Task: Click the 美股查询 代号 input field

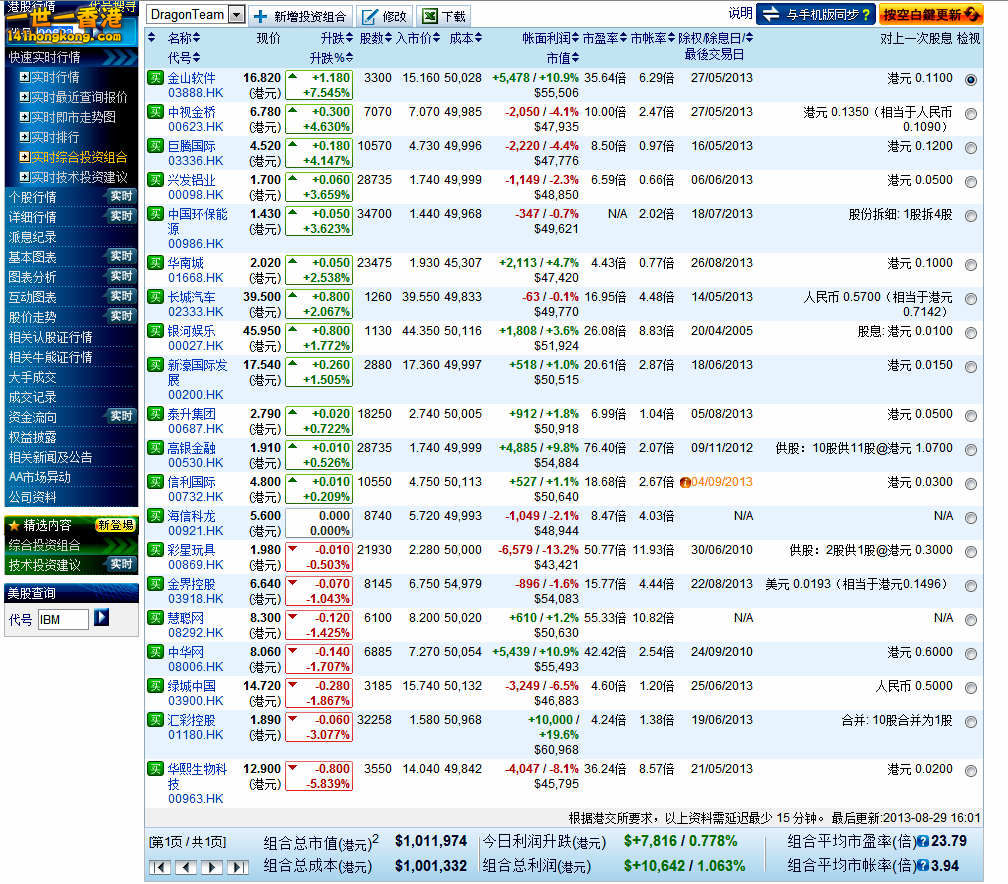Action: [x=63, y=620]
